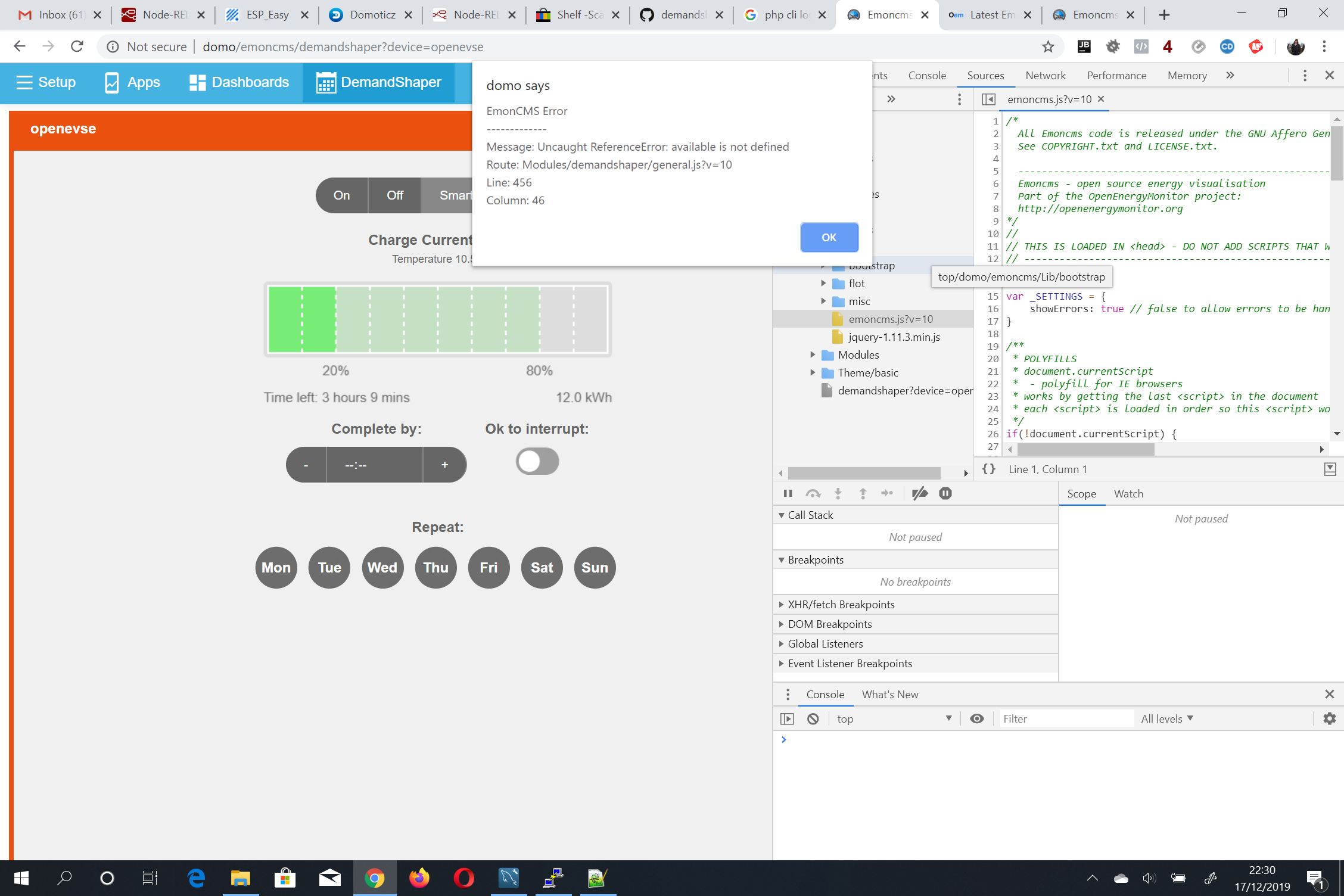Click the Complete by time field
This screenshot has width=1344, height=896.
[x=375, y=465]
